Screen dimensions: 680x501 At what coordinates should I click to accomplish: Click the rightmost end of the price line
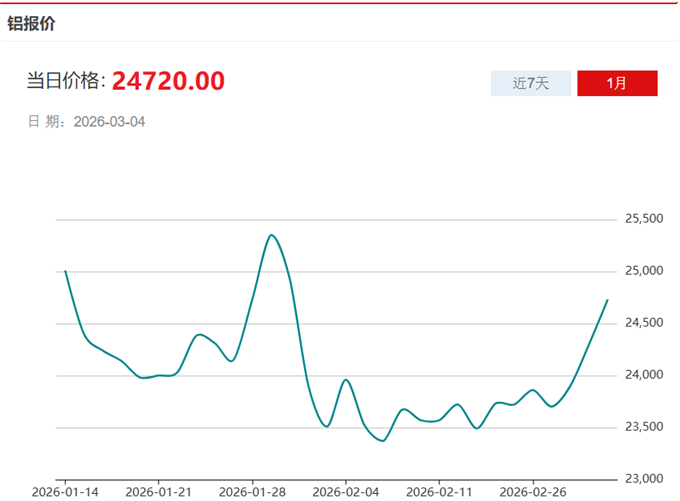[607, 300]
